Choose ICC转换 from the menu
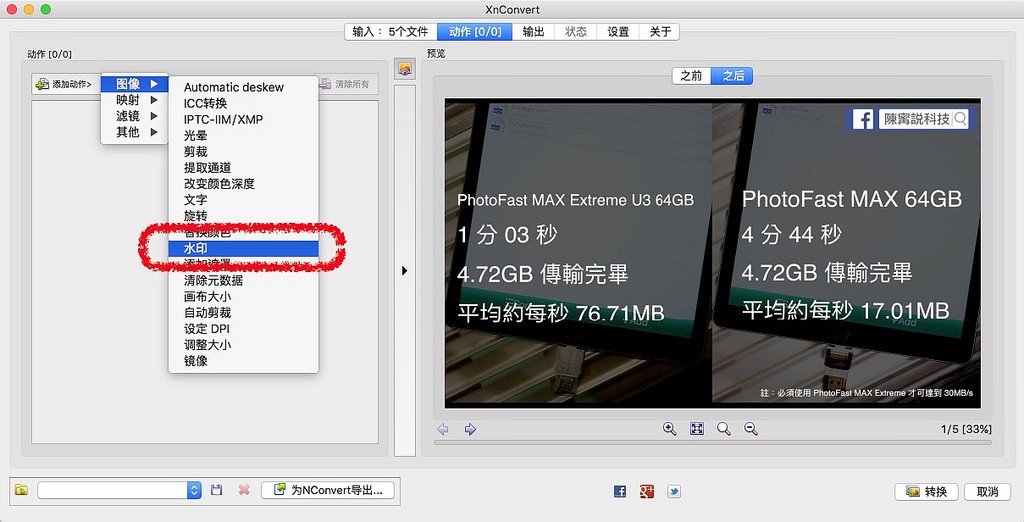This screenshot has height=522, width=1024. point(243,103)
